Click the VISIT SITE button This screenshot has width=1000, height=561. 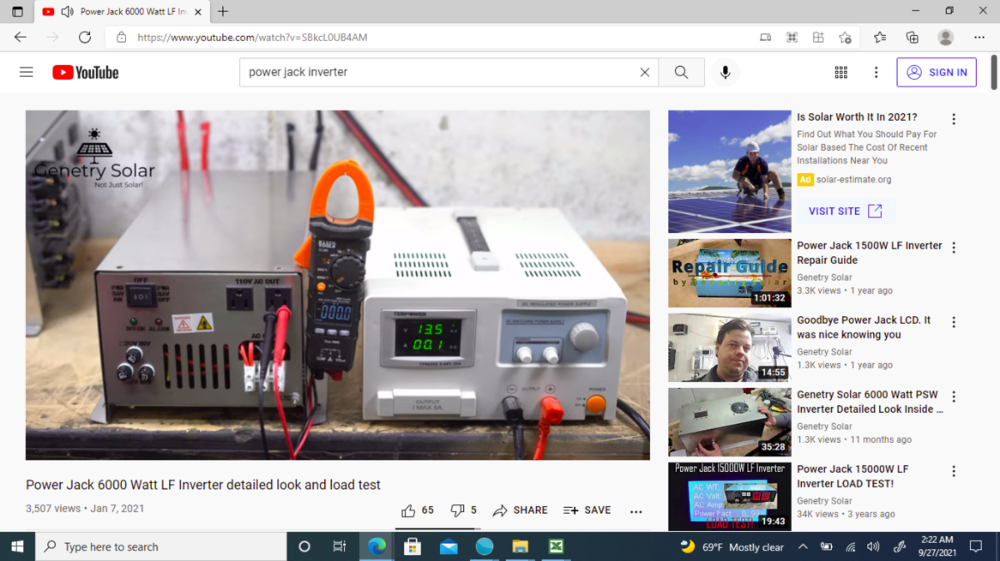pos(845,211)
